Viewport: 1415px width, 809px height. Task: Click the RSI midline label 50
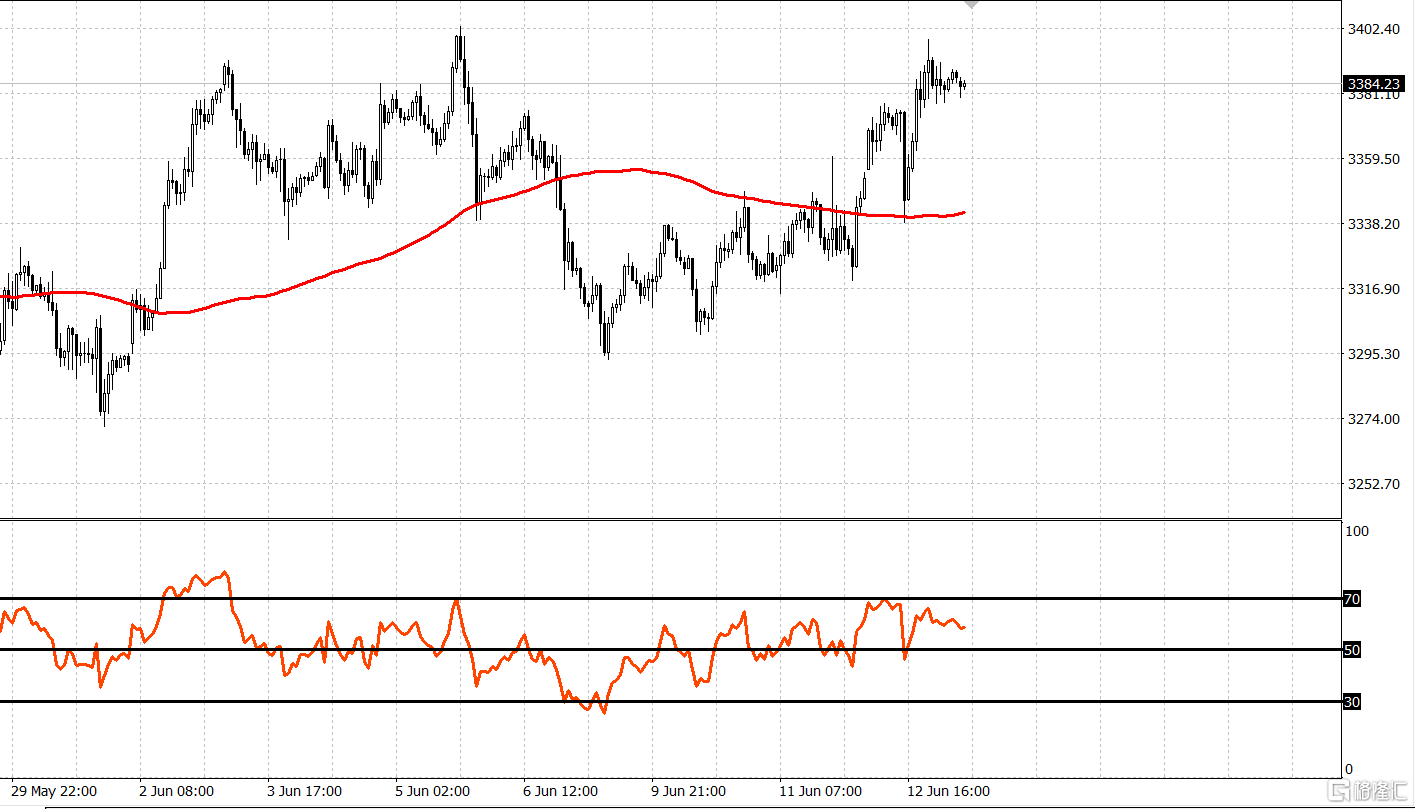click(x=1352, y=650)
